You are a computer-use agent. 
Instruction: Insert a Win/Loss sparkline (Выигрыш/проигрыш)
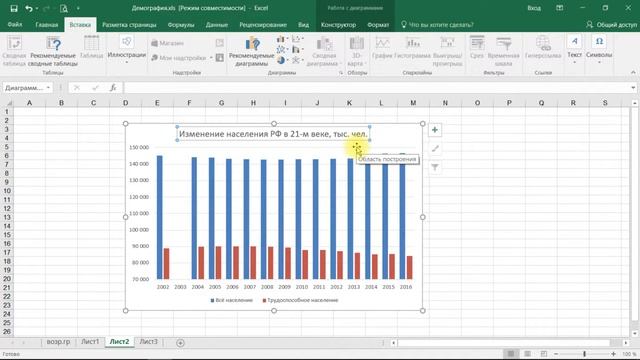click(447, 51)
